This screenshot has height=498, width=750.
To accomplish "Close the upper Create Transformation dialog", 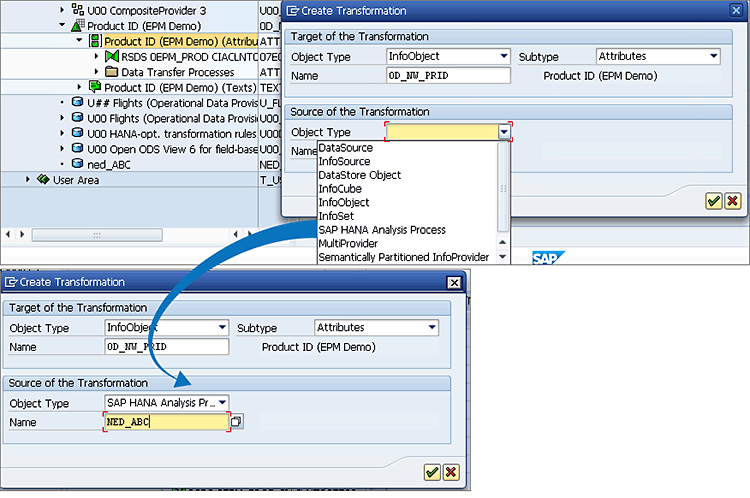I will (736, 10).
